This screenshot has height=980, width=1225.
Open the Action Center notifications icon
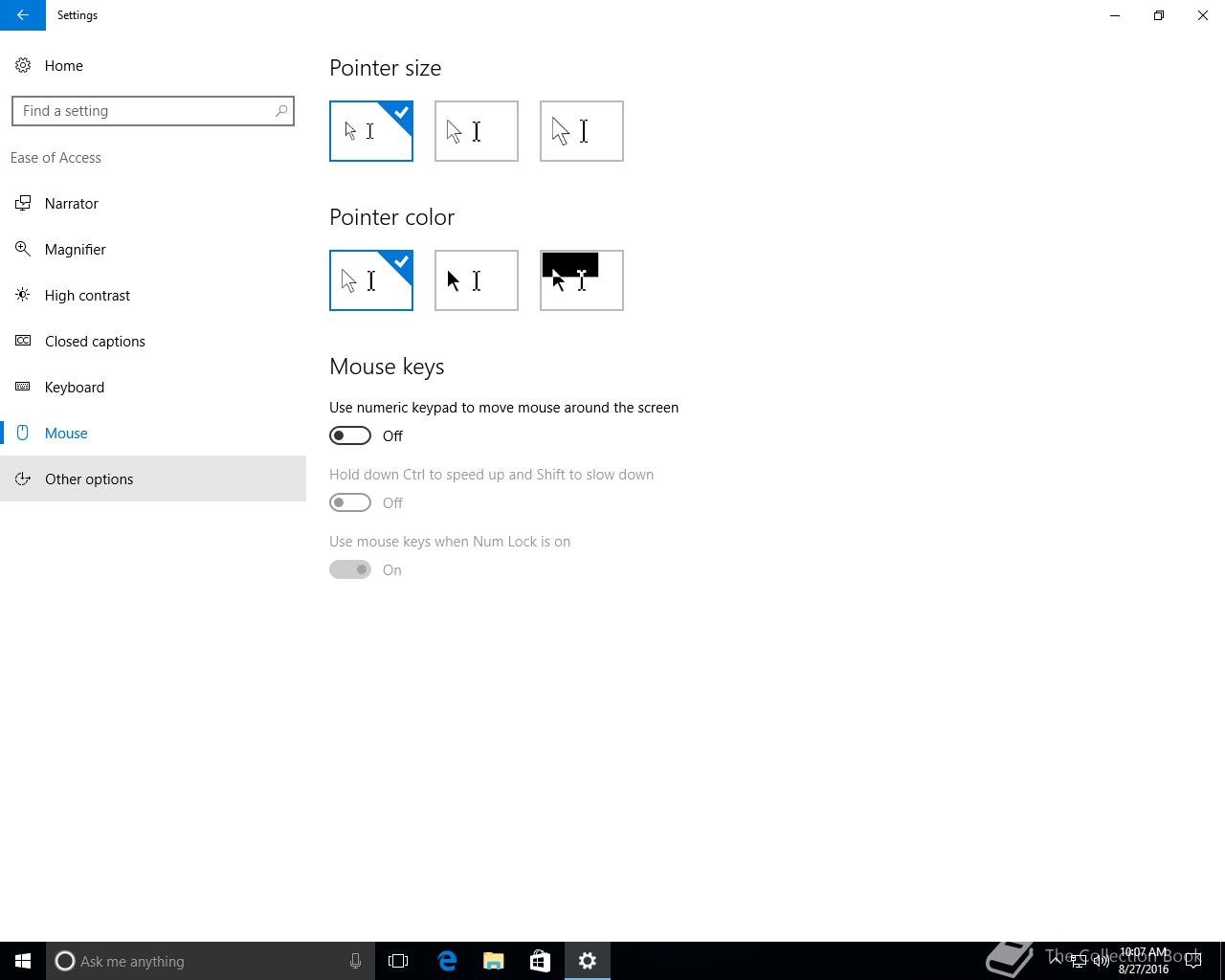coord(1193,961)
